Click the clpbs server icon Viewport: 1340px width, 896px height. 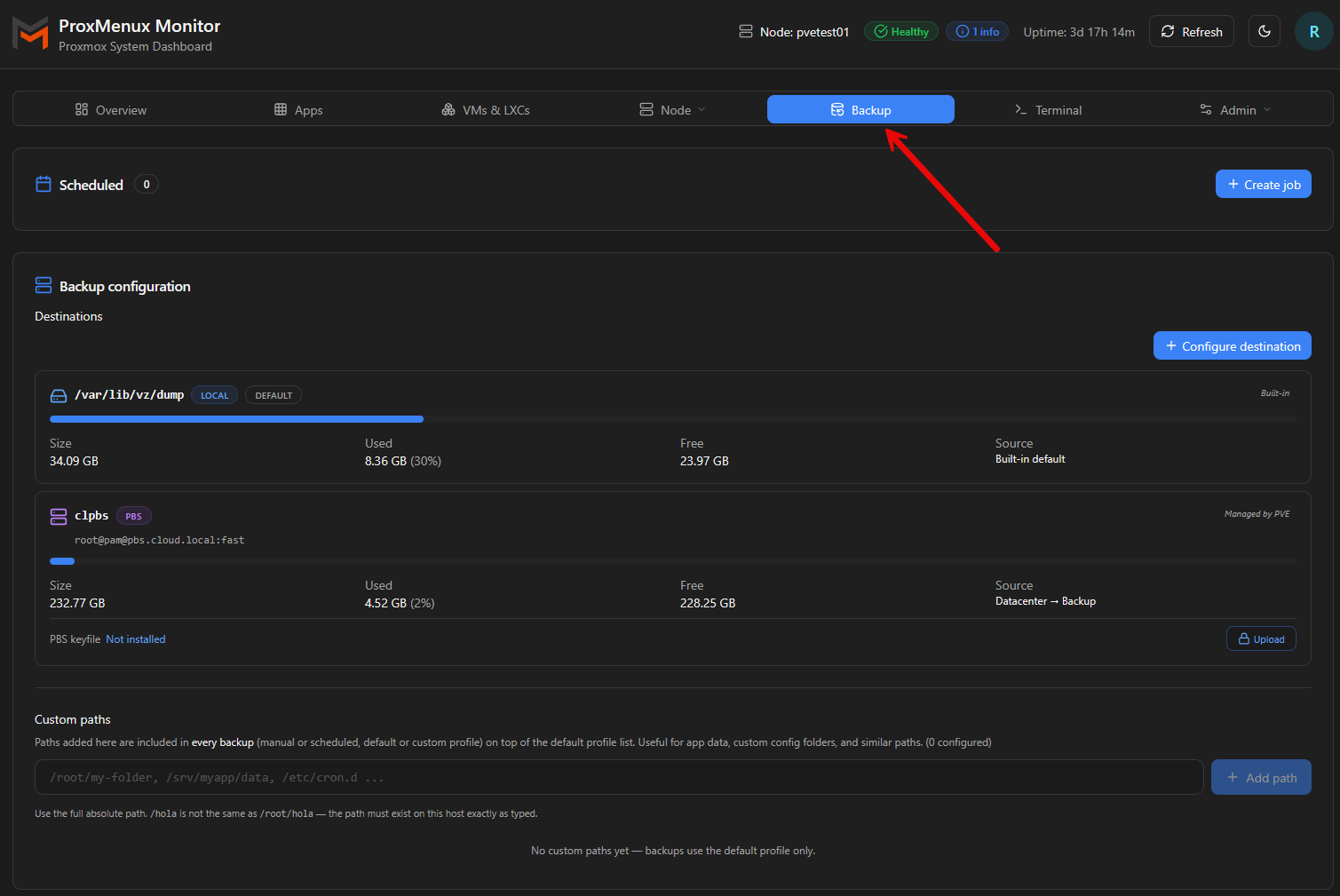tap(59, 516)
